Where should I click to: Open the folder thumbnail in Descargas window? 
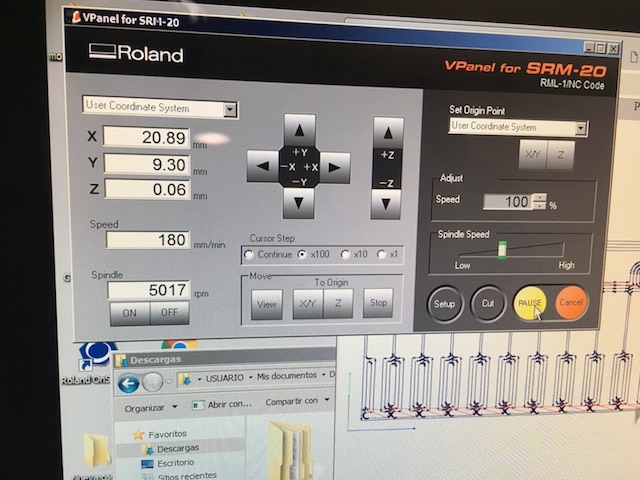point(291,450)
